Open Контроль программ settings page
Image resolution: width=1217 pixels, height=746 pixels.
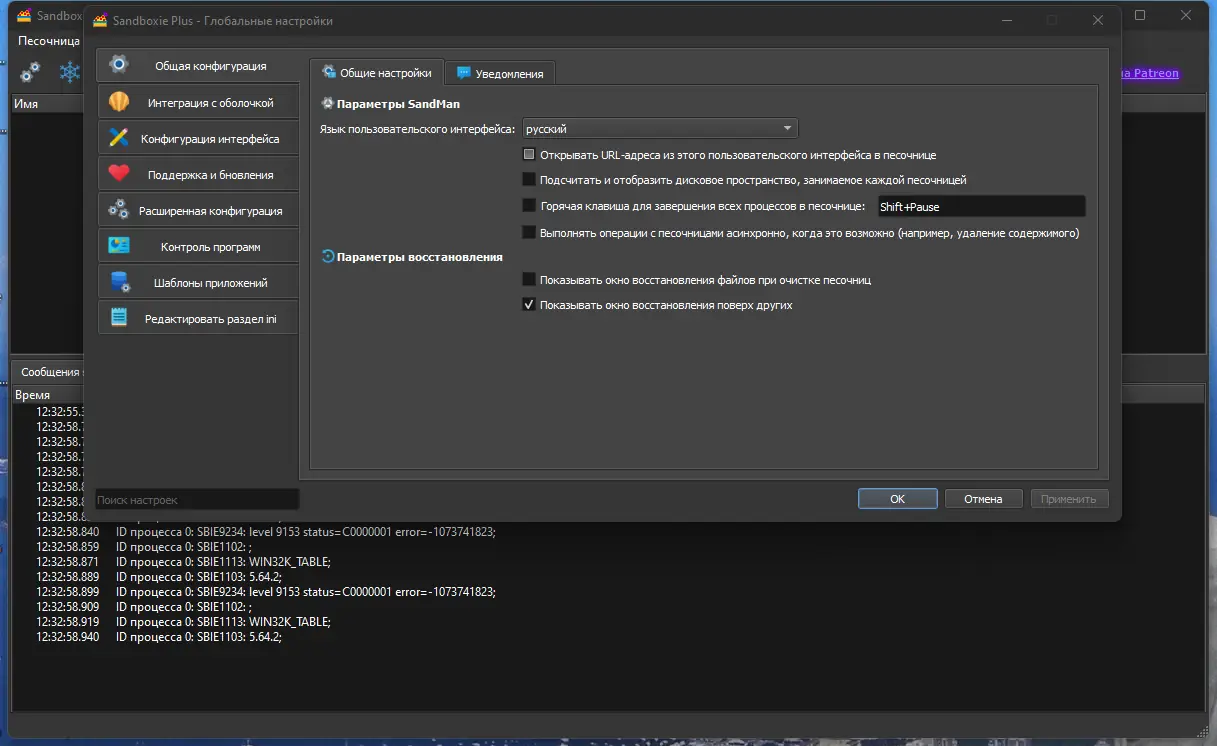[x=198, y=247]
